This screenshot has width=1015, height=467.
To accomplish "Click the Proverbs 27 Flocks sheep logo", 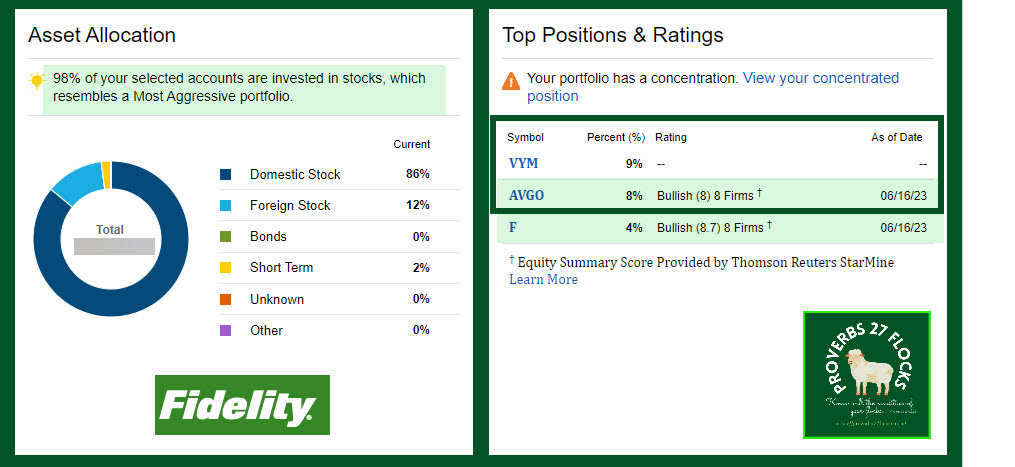I will (x=866, y=375).
